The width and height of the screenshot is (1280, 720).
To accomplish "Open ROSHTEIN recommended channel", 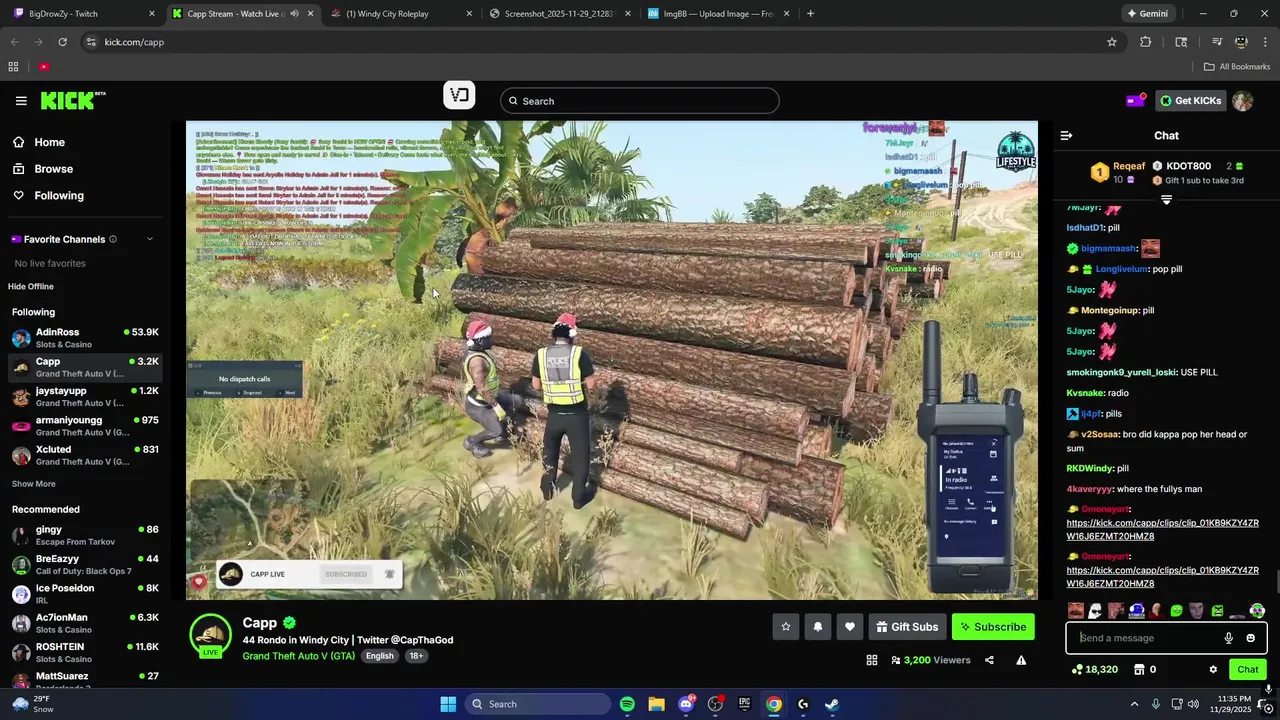I will tap(85, 653).
